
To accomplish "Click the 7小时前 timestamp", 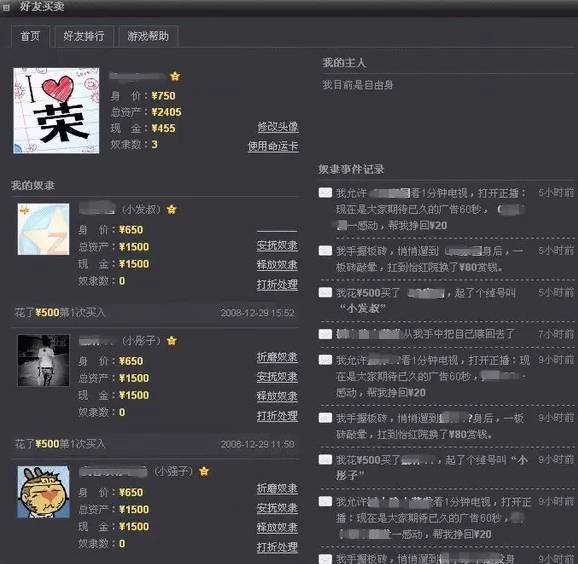I will tap(556, 335).
